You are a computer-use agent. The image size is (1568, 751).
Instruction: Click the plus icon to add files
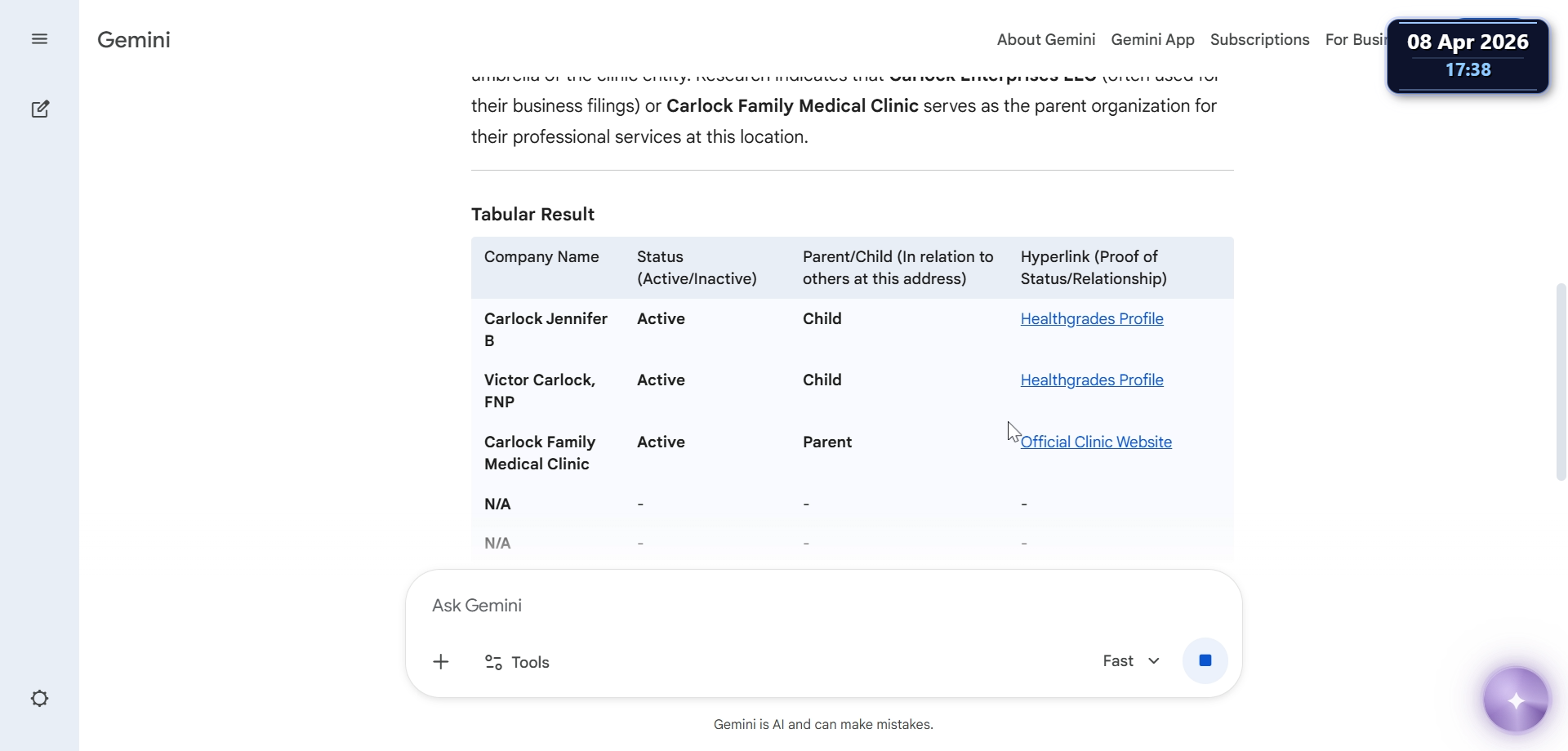coord(441,662)
